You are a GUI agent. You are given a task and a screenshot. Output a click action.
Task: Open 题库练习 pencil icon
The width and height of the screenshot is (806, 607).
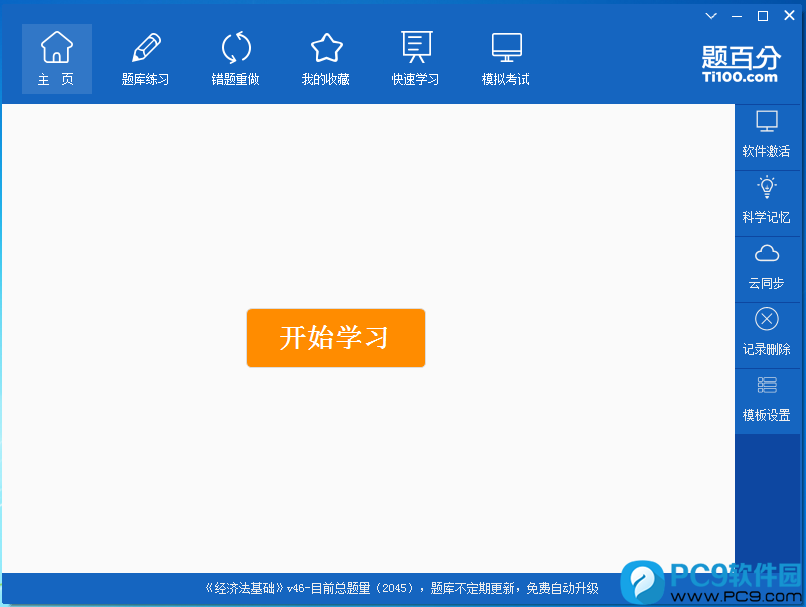(x=146, y=48)
